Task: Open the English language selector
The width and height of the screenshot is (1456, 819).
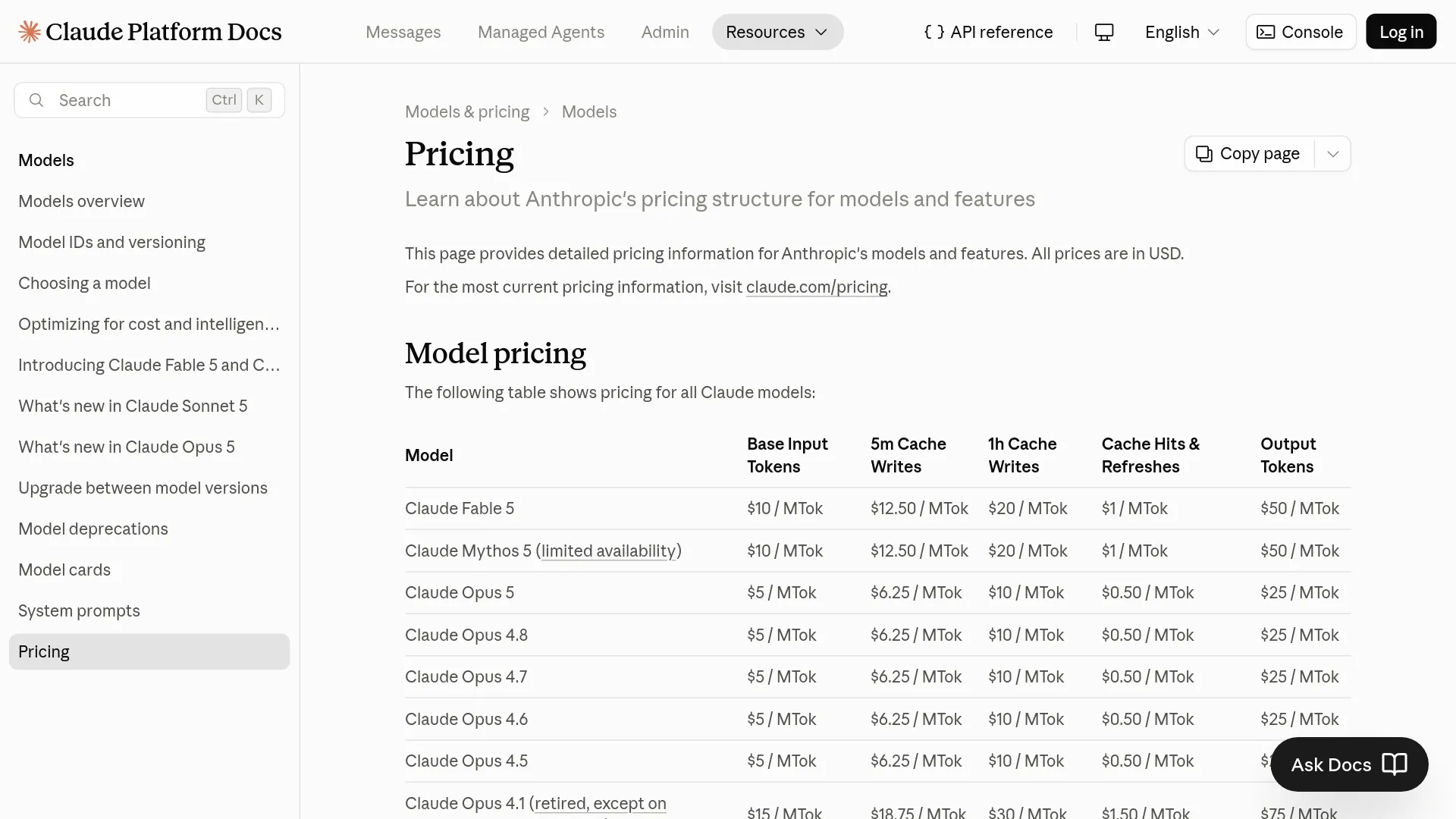Action: click(x=1182, y=32)
